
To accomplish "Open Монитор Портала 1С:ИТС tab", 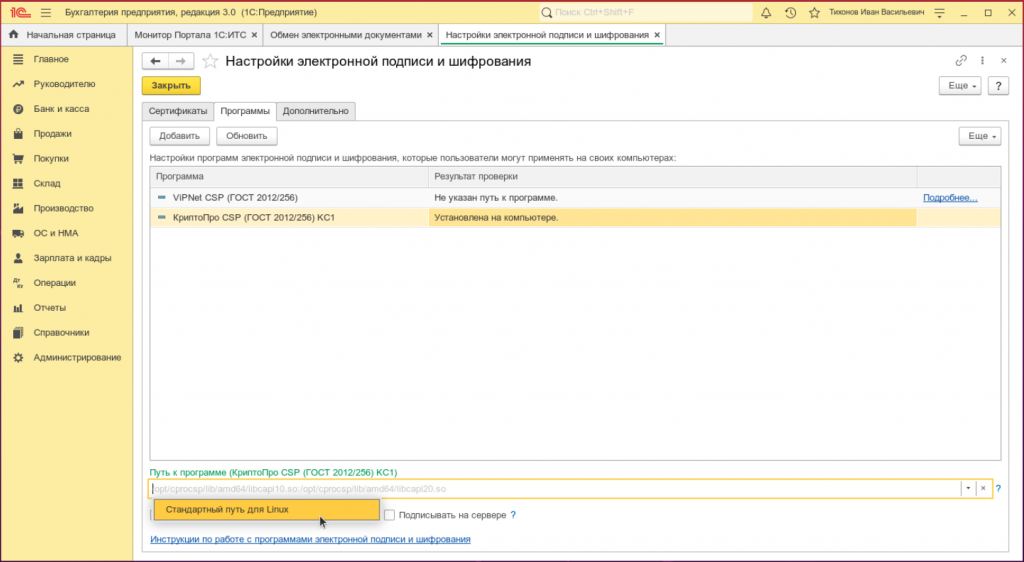I will pos(189,35).
